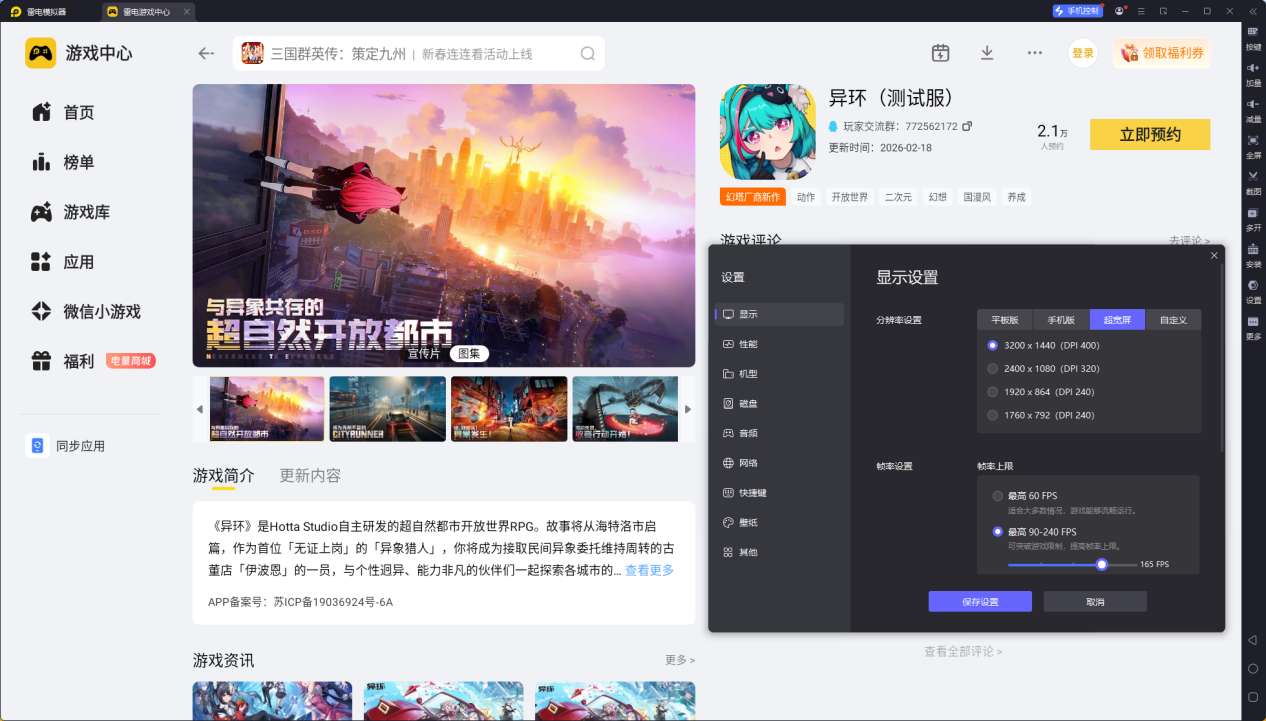
Task: Click the search magnifier icon
Action: [x=588, y=53]
